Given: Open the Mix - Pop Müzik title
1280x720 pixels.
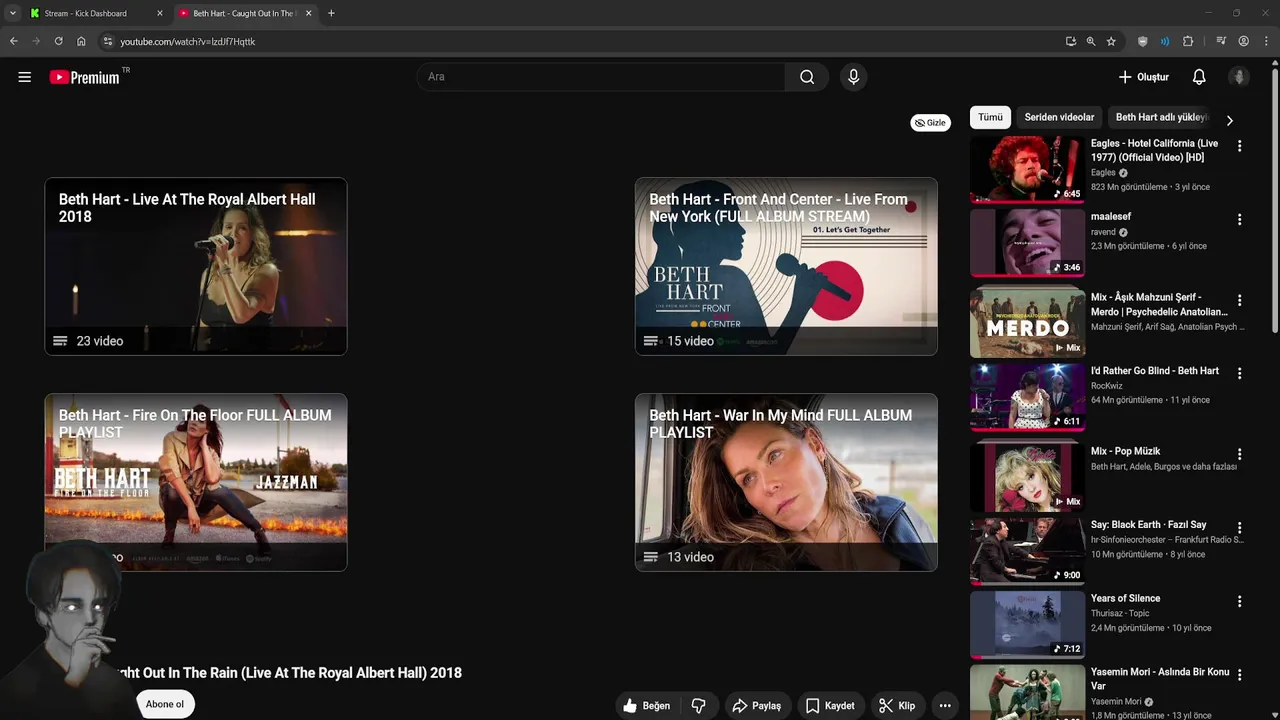Looking at the screenshot, I should coord(1126,451).
